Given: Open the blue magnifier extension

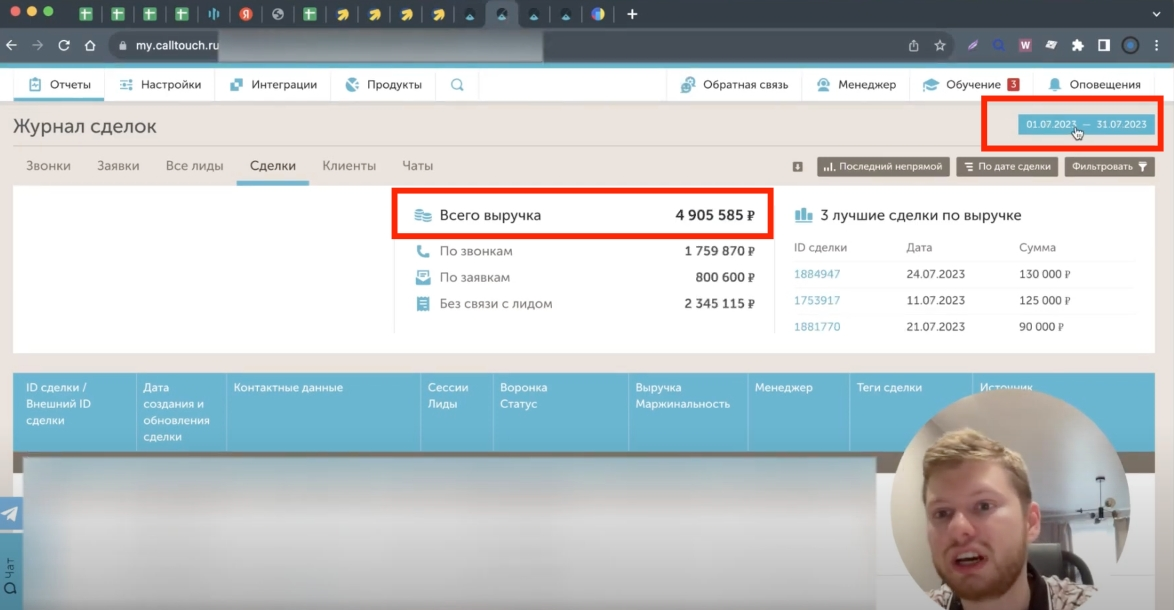Looking at the screenshot, I should click(x=999, y=46).
